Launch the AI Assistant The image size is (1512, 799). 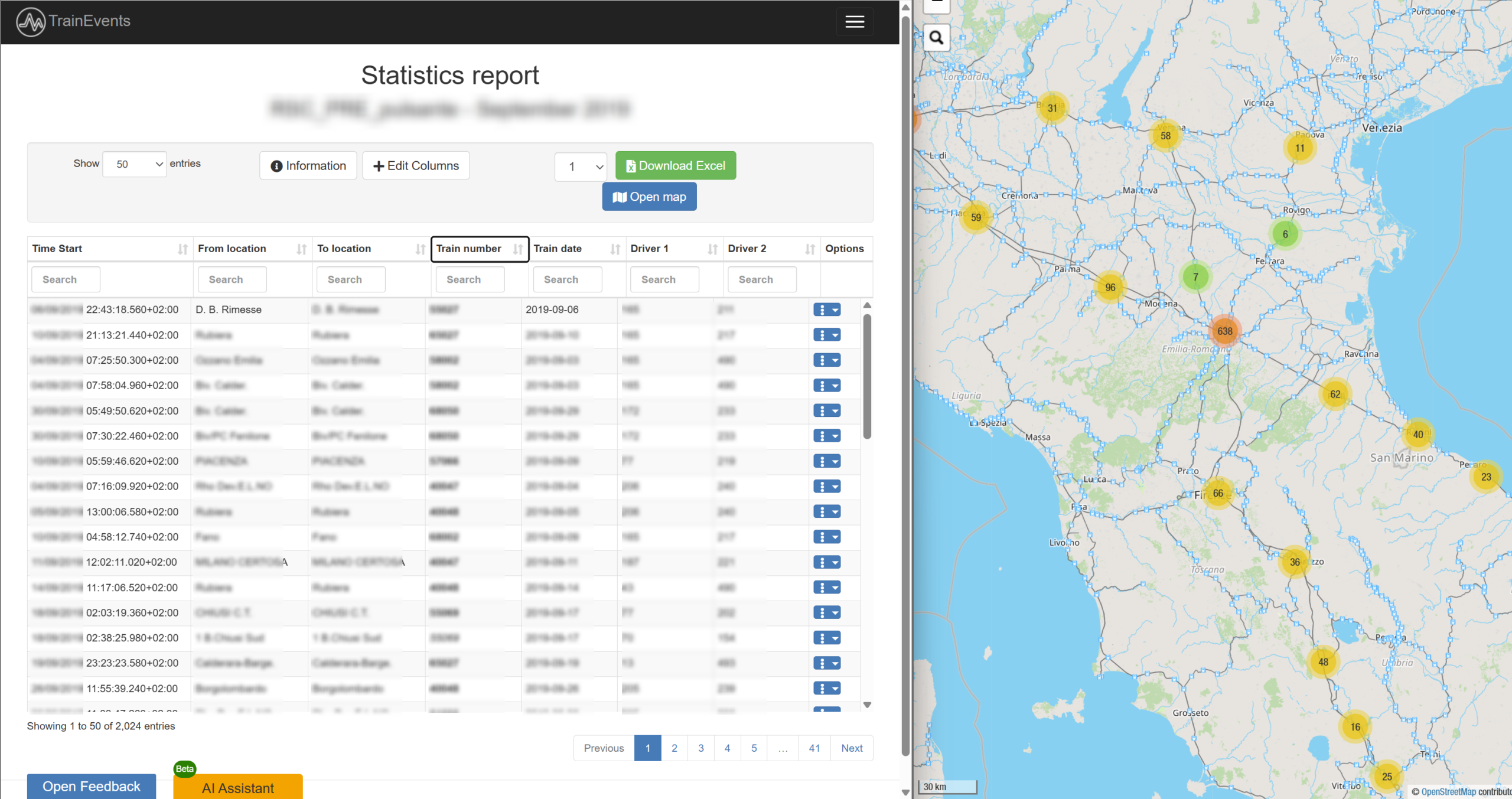[237, 788]
